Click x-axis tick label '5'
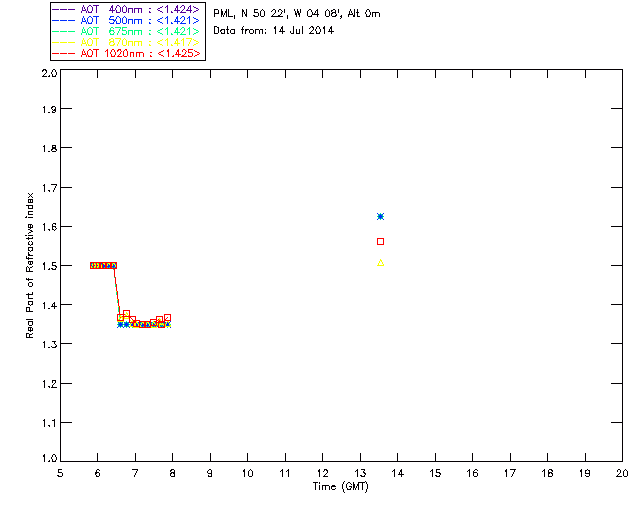The width and height of the screenshot is (640, 512). tap(60, 473)
